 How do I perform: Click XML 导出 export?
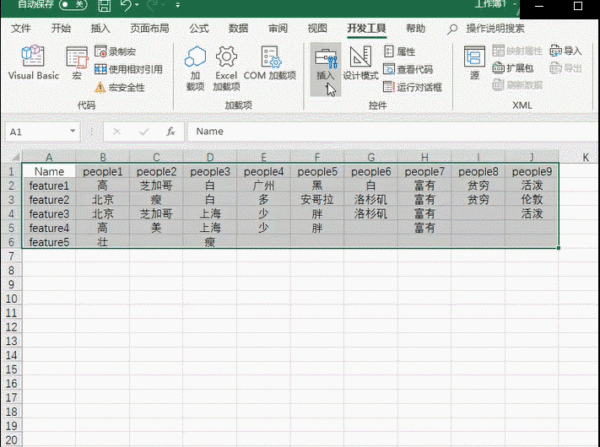point(566,68)
